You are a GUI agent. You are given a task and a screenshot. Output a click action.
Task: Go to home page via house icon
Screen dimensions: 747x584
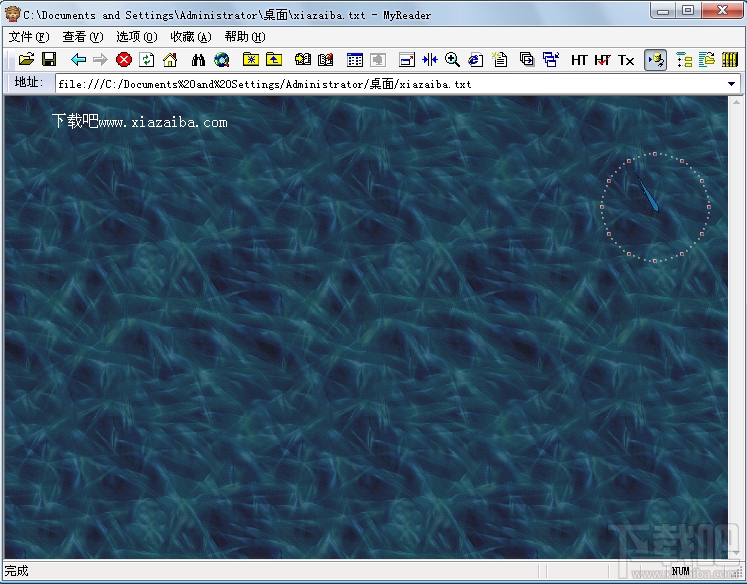tap(170, 60)
